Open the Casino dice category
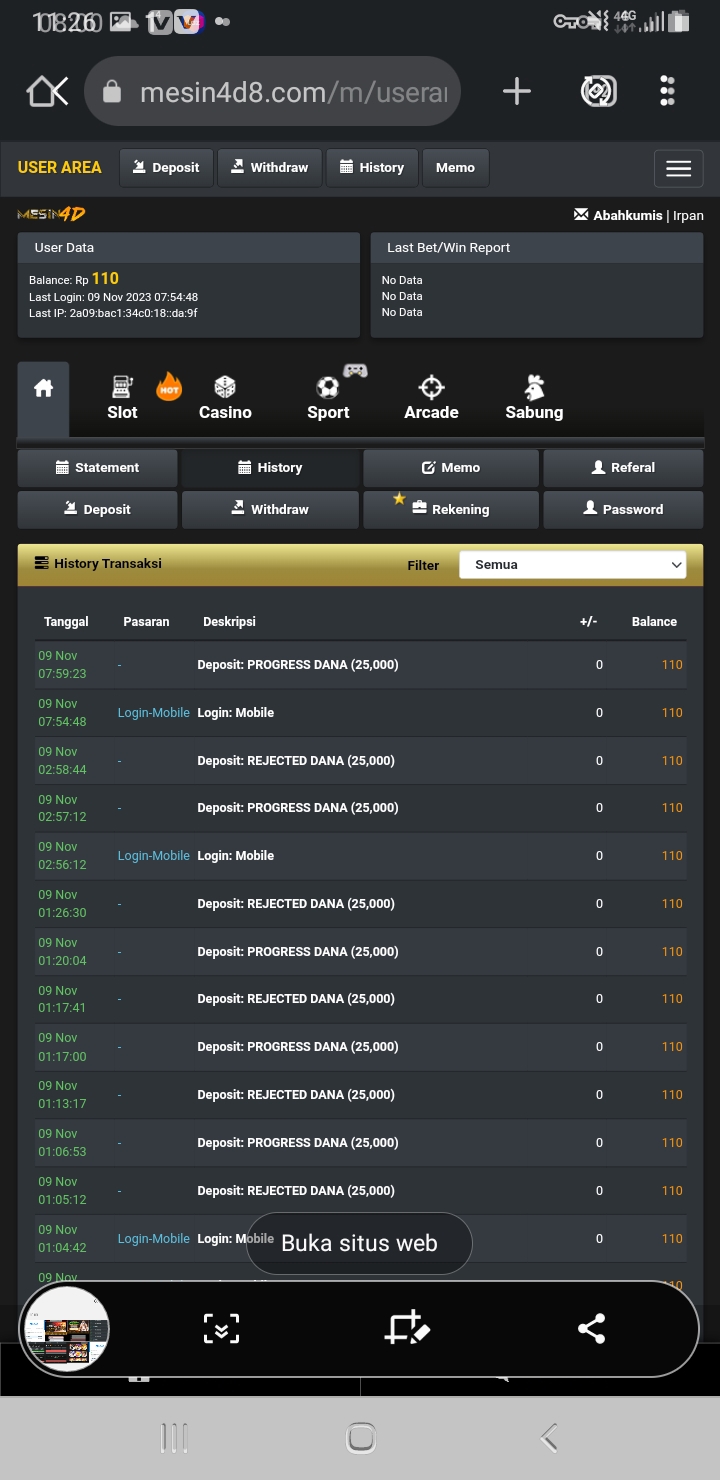720x1480 pixels. click(225, 397)
